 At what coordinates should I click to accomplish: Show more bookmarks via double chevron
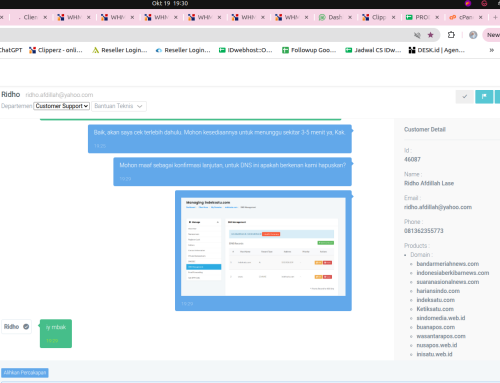[491, 50]
